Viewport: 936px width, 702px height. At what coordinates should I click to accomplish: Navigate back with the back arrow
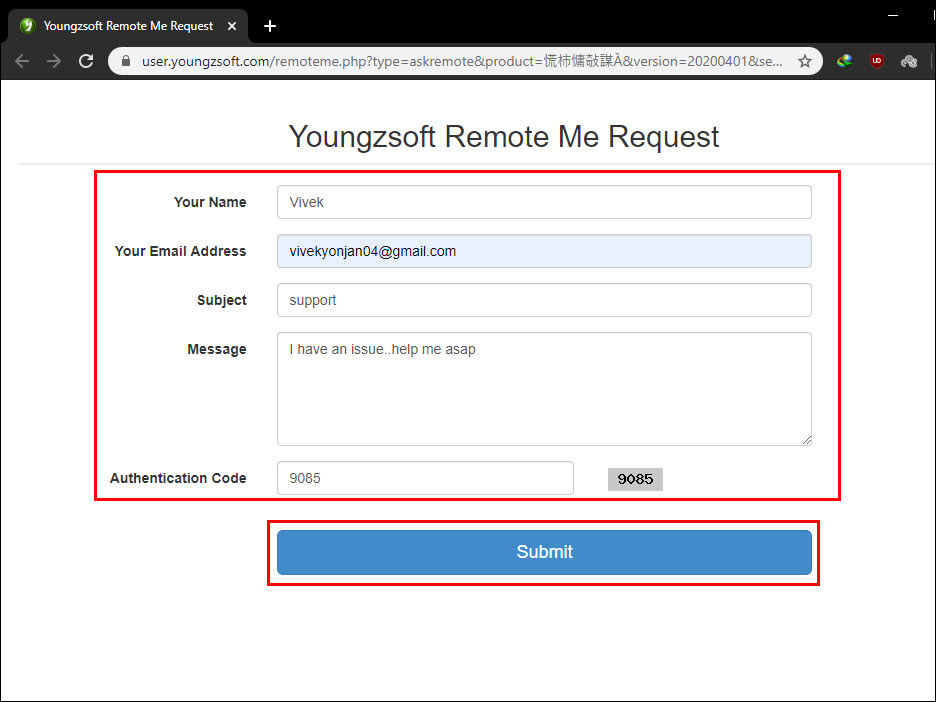[22, 60]
